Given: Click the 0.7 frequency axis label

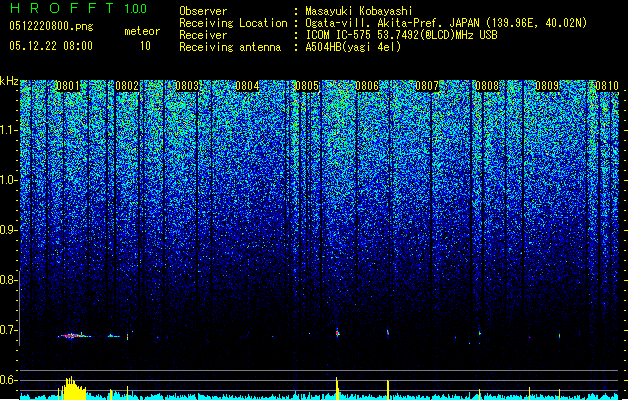Looking at the screenshot, I should coord(7,330).
